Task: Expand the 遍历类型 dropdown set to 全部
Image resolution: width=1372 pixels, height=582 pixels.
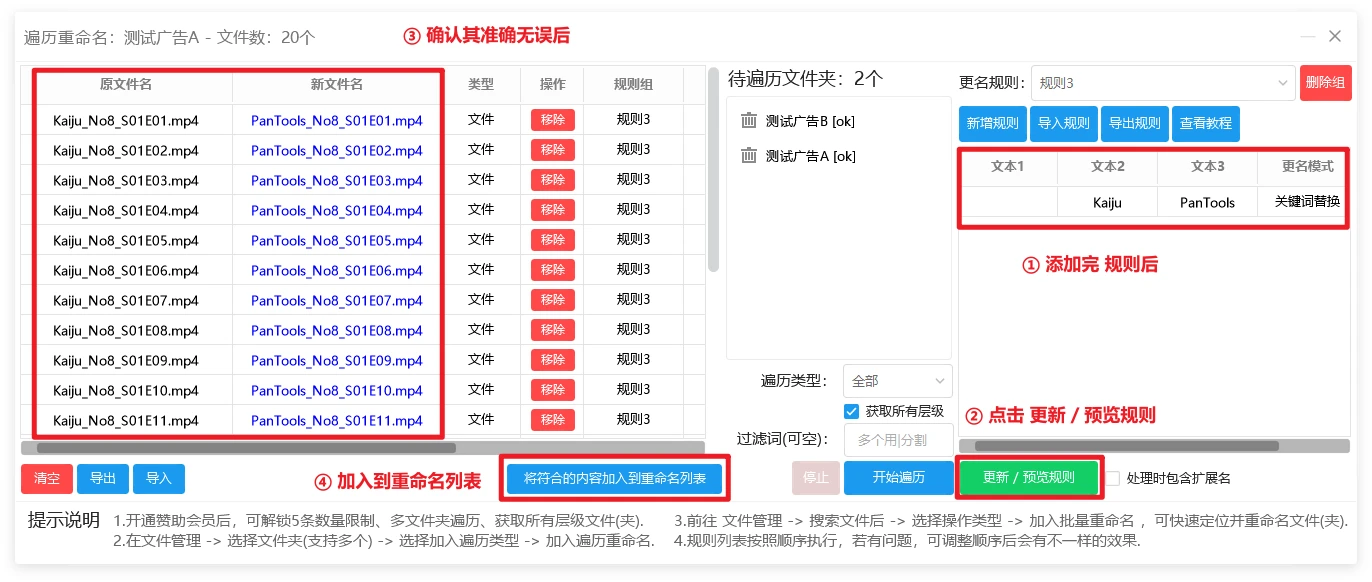Action: coord(897,381)
